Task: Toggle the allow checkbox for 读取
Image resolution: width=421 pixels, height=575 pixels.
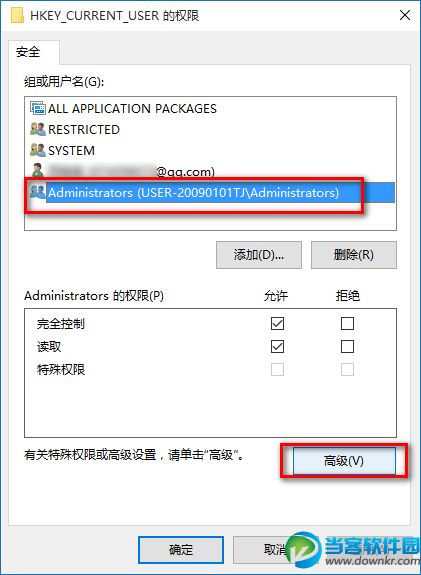Action: [x=277, y=347]
